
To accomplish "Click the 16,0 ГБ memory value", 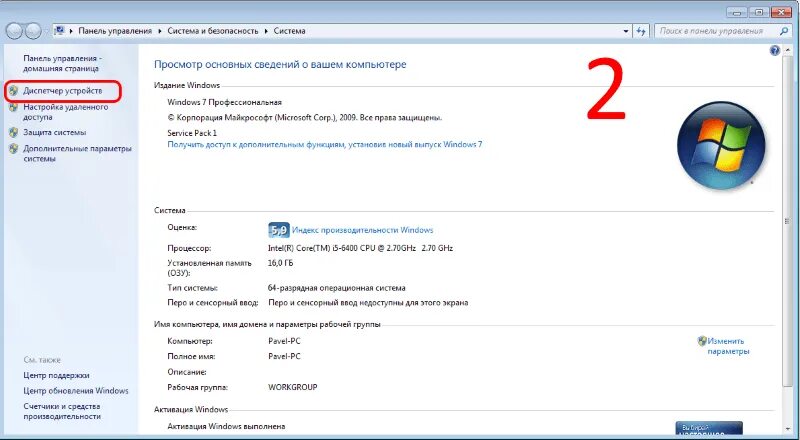I will click(x=280, y=263).
